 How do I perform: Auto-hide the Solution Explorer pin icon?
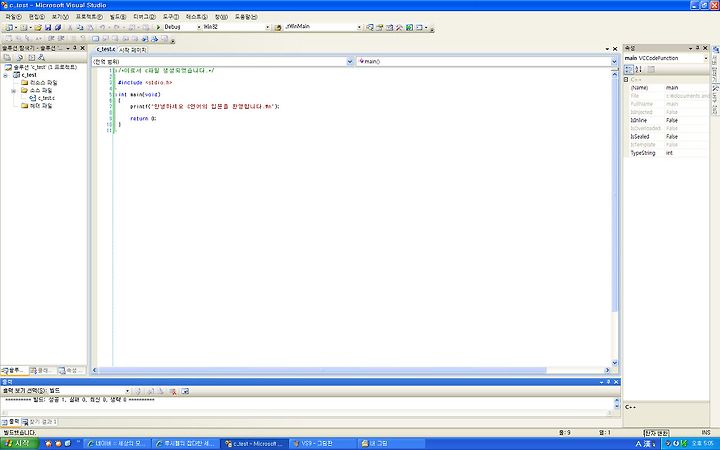click(x=75, y=48)
